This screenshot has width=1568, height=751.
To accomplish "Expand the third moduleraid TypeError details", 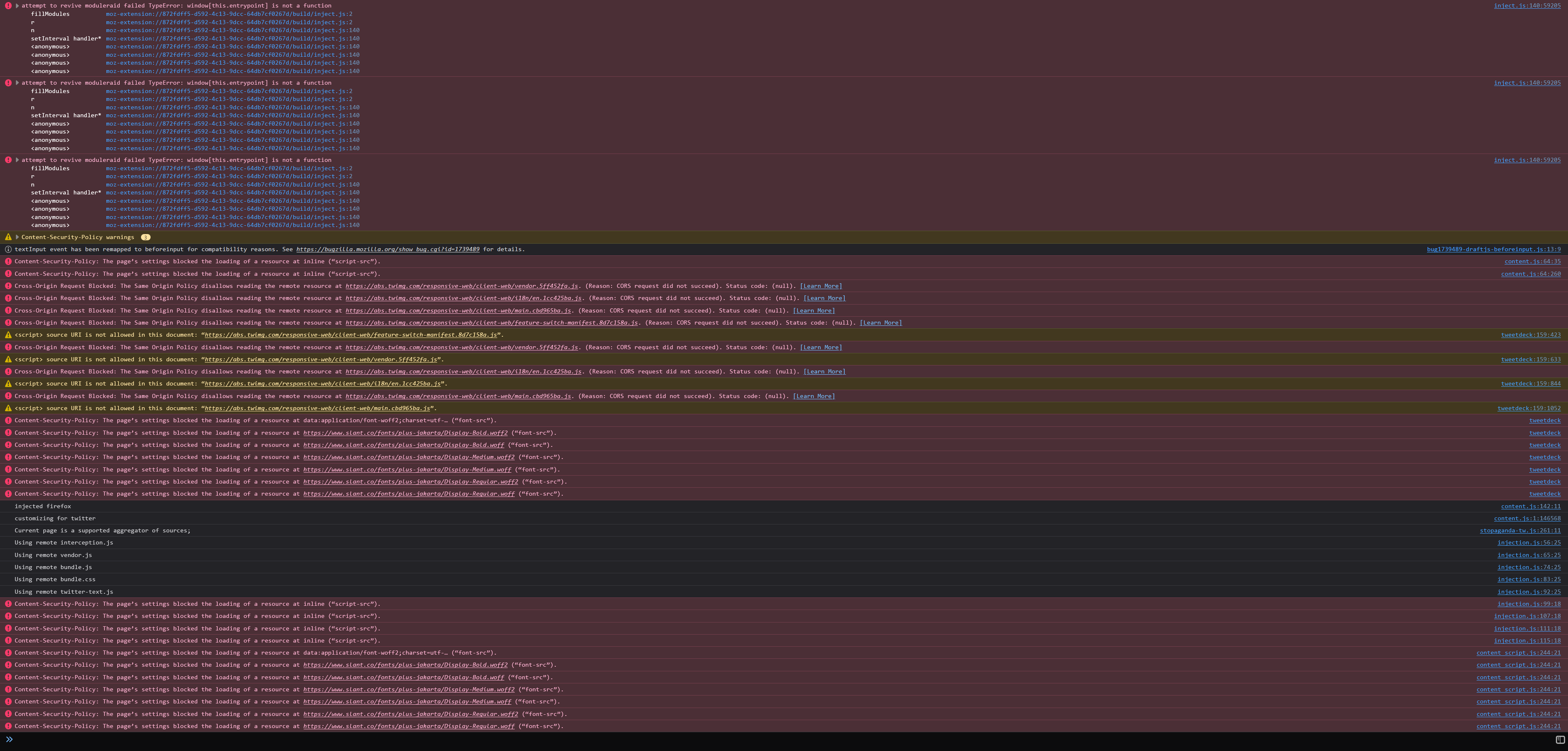I will click(16, 159).
